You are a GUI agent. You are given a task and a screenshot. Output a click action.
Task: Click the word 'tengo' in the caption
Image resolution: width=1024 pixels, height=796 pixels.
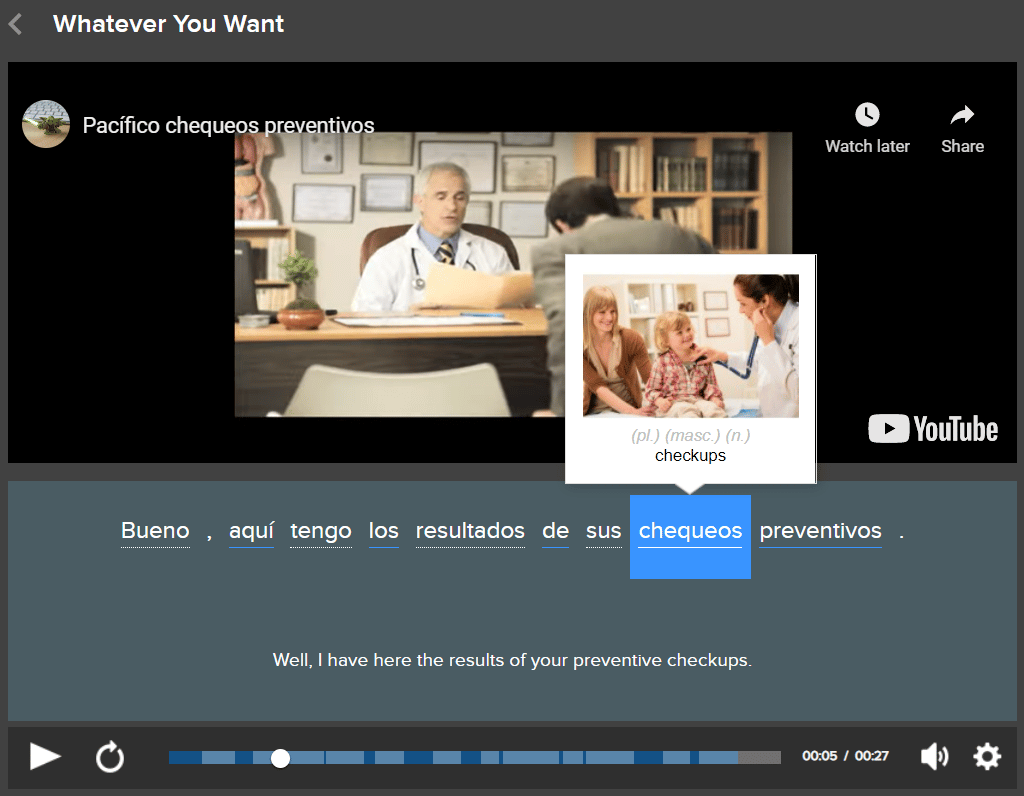pos(320,531)
